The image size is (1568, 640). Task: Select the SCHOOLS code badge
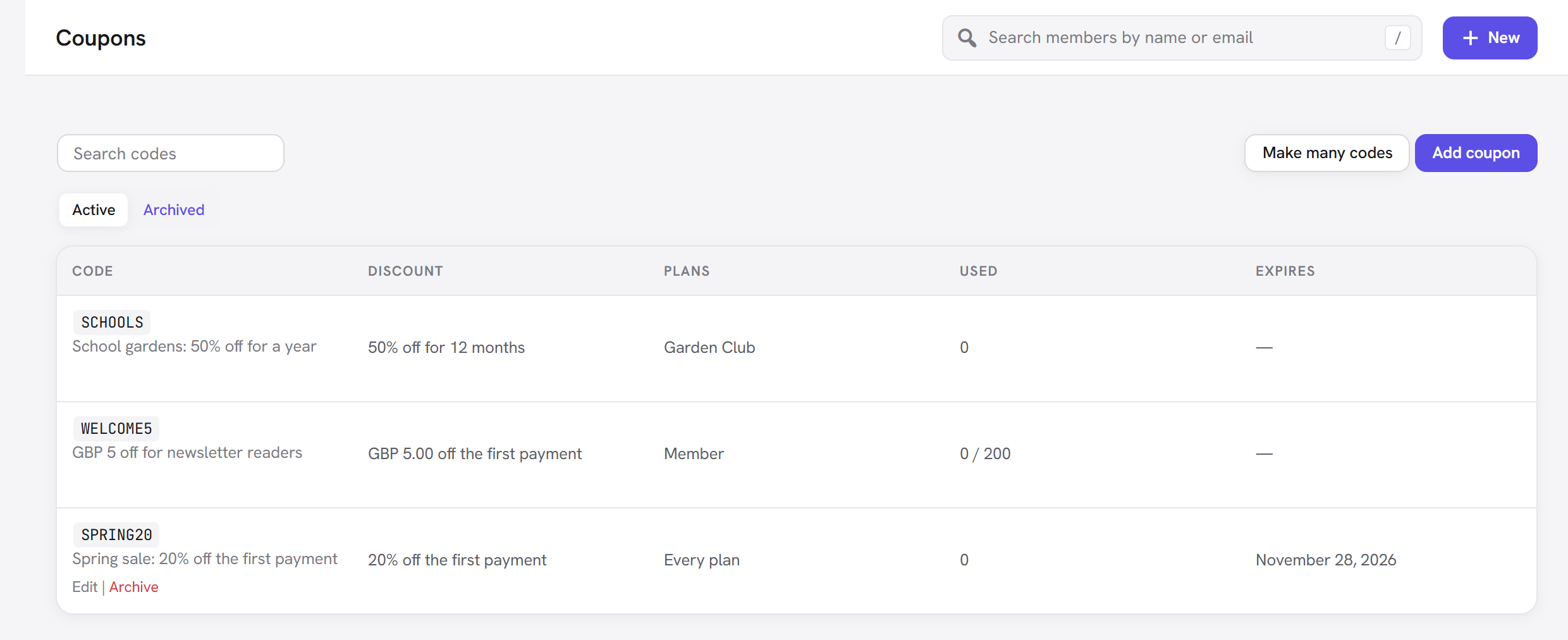point(112,322)
